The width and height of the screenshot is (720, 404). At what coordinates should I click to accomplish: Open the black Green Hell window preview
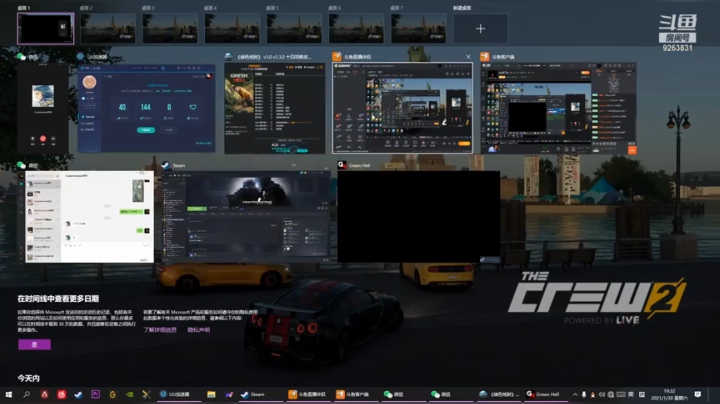419,217
